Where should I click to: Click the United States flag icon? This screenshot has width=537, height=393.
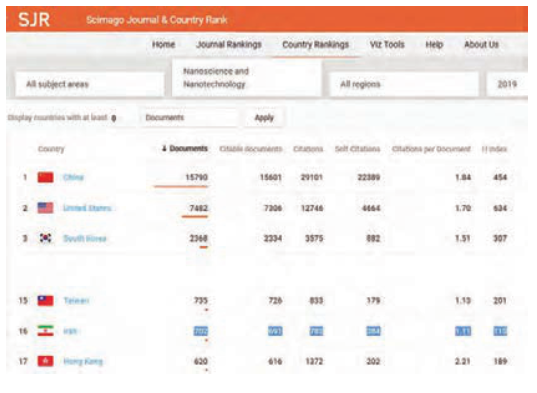(x=45, y=208)
